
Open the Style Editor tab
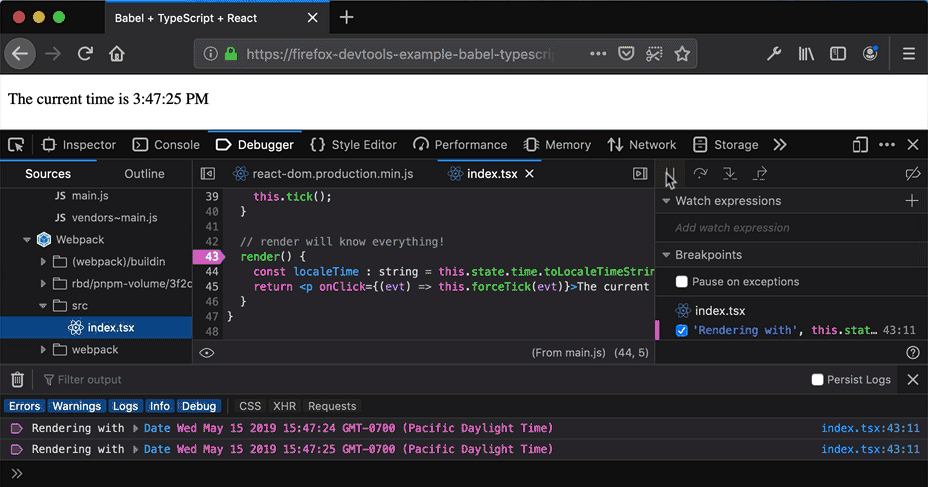click(353, 145)
